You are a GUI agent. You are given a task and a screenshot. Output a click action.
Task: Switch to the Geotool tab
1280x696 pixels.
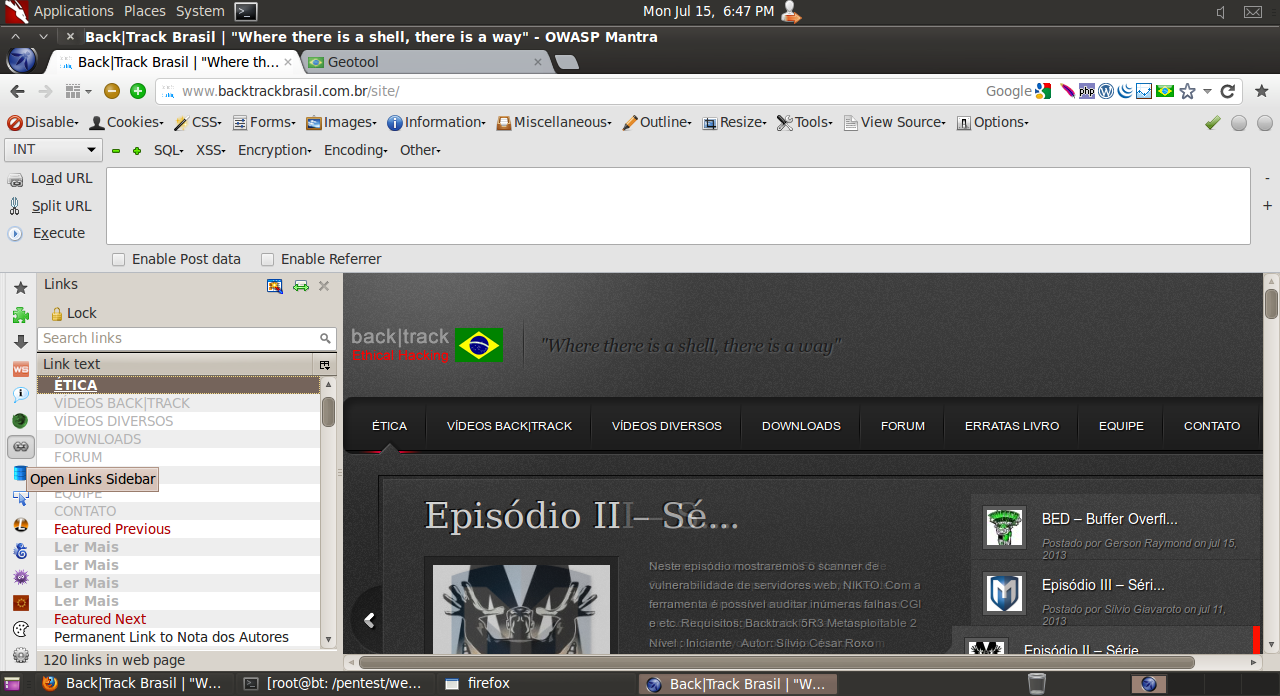click(427, 62)
